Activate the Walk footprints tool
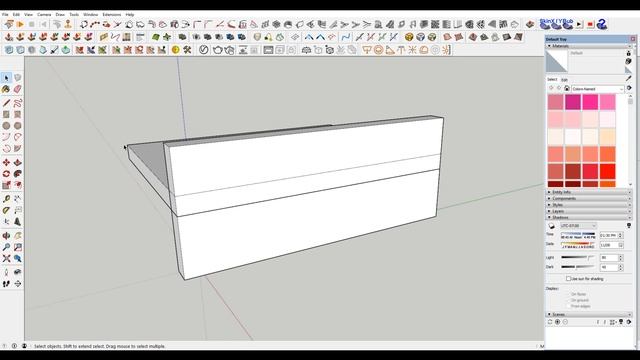 (6, 284)
